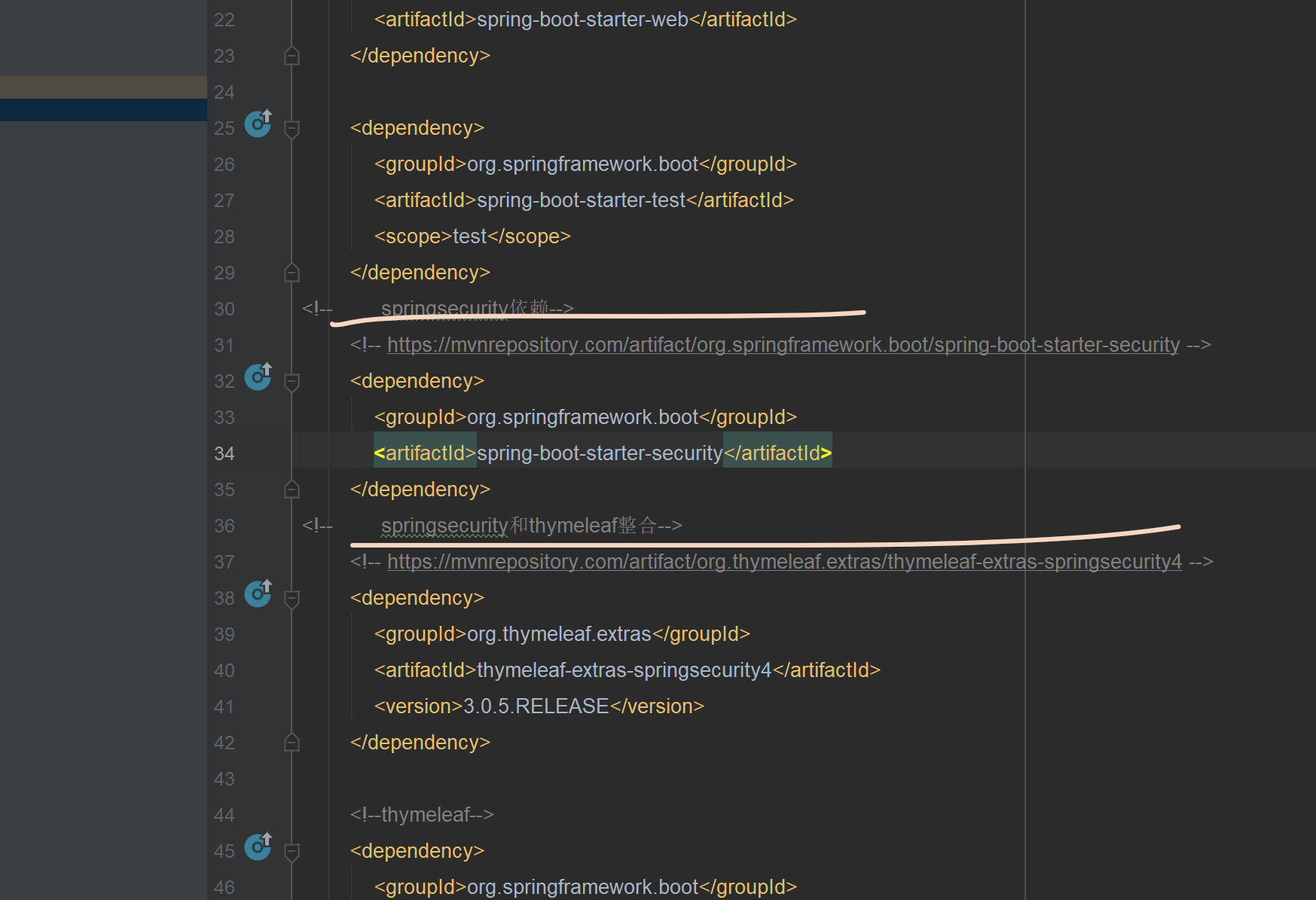Select the tan highlighted row in left panel
The width and height of the screenshot is (1316, 900).
coord(103,87)
